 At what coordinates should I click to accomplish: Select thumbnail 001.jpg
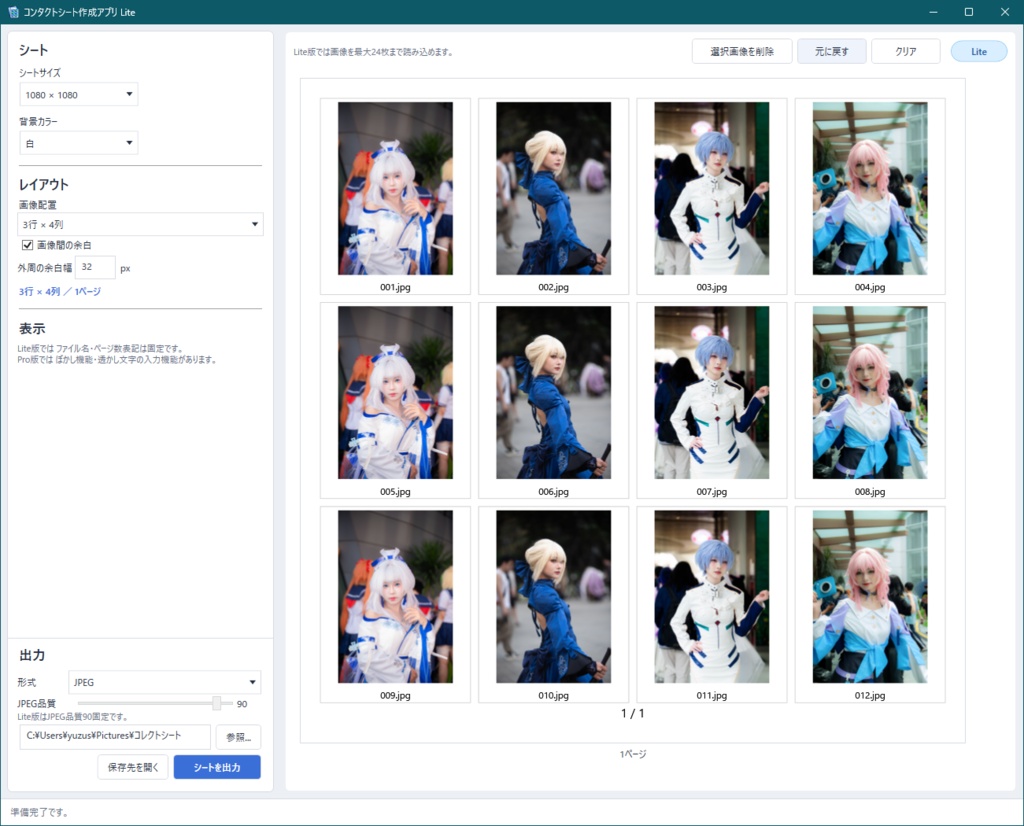pos(395,197)
